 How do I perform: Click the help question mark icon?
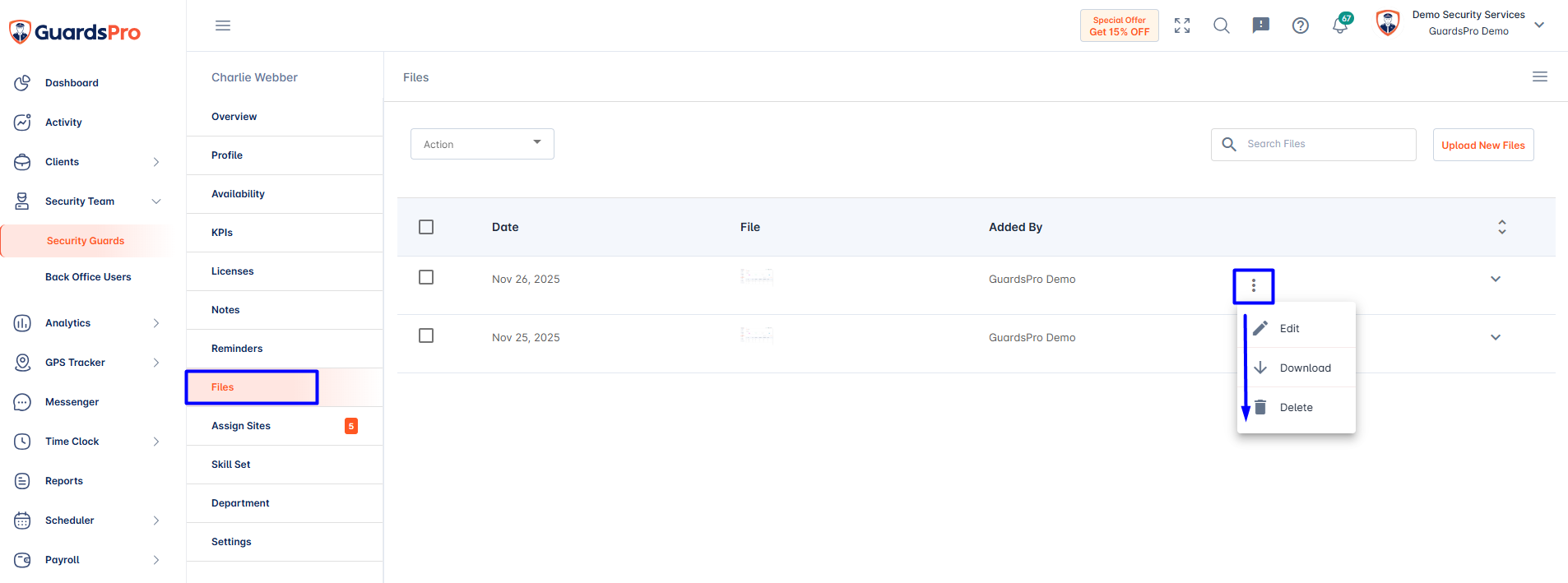click(1301, 25)
